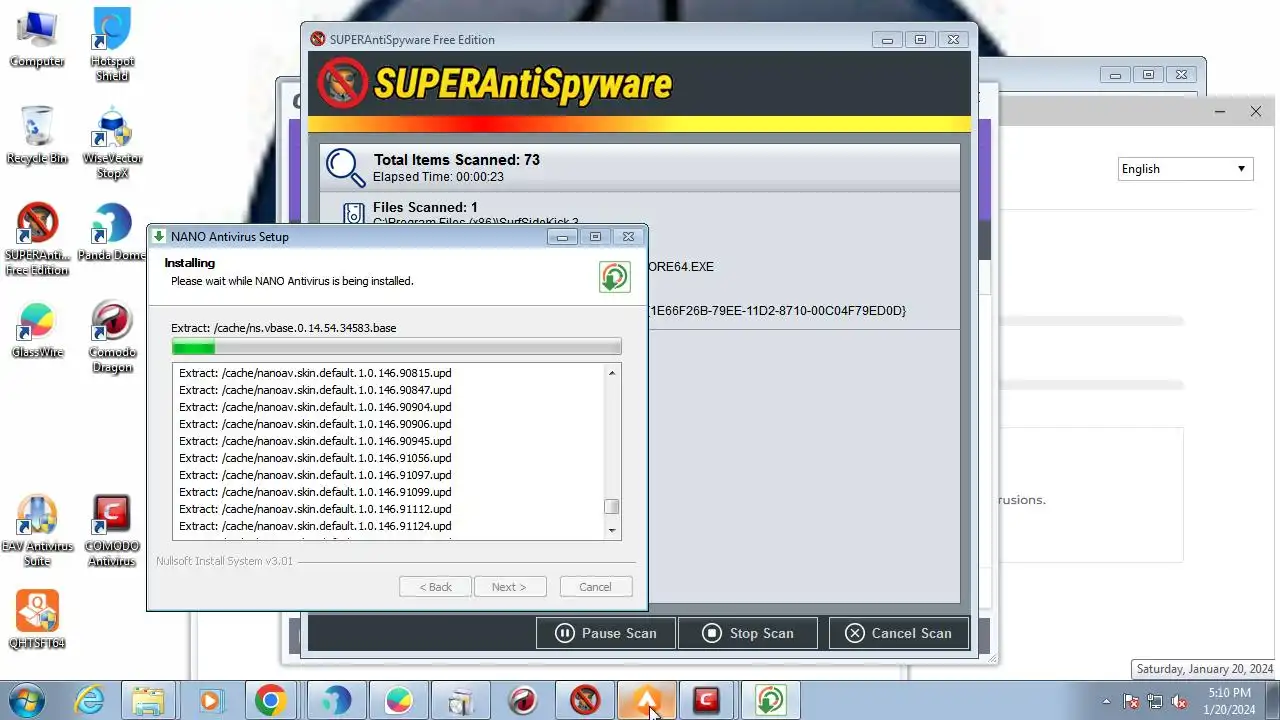This screenshot has width=1280, height=720.
Task: Click Pause Scan in SUPERAntiSpyware
Action: pos(606,633)
